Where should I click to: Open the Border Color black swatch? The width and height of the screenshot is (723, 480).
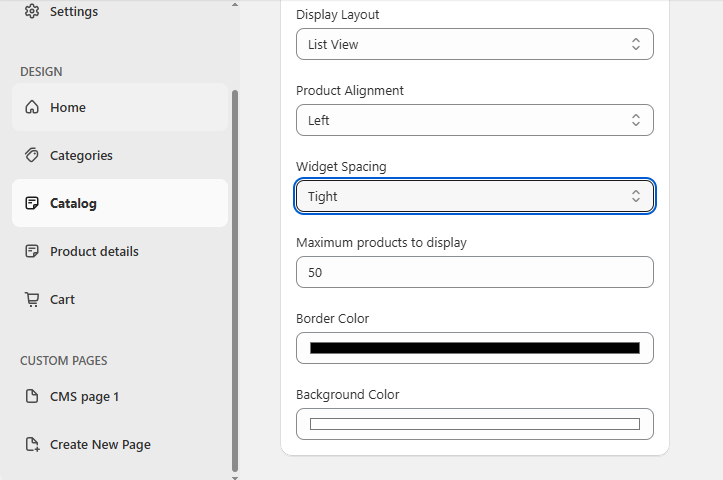(x=474, y=348)
